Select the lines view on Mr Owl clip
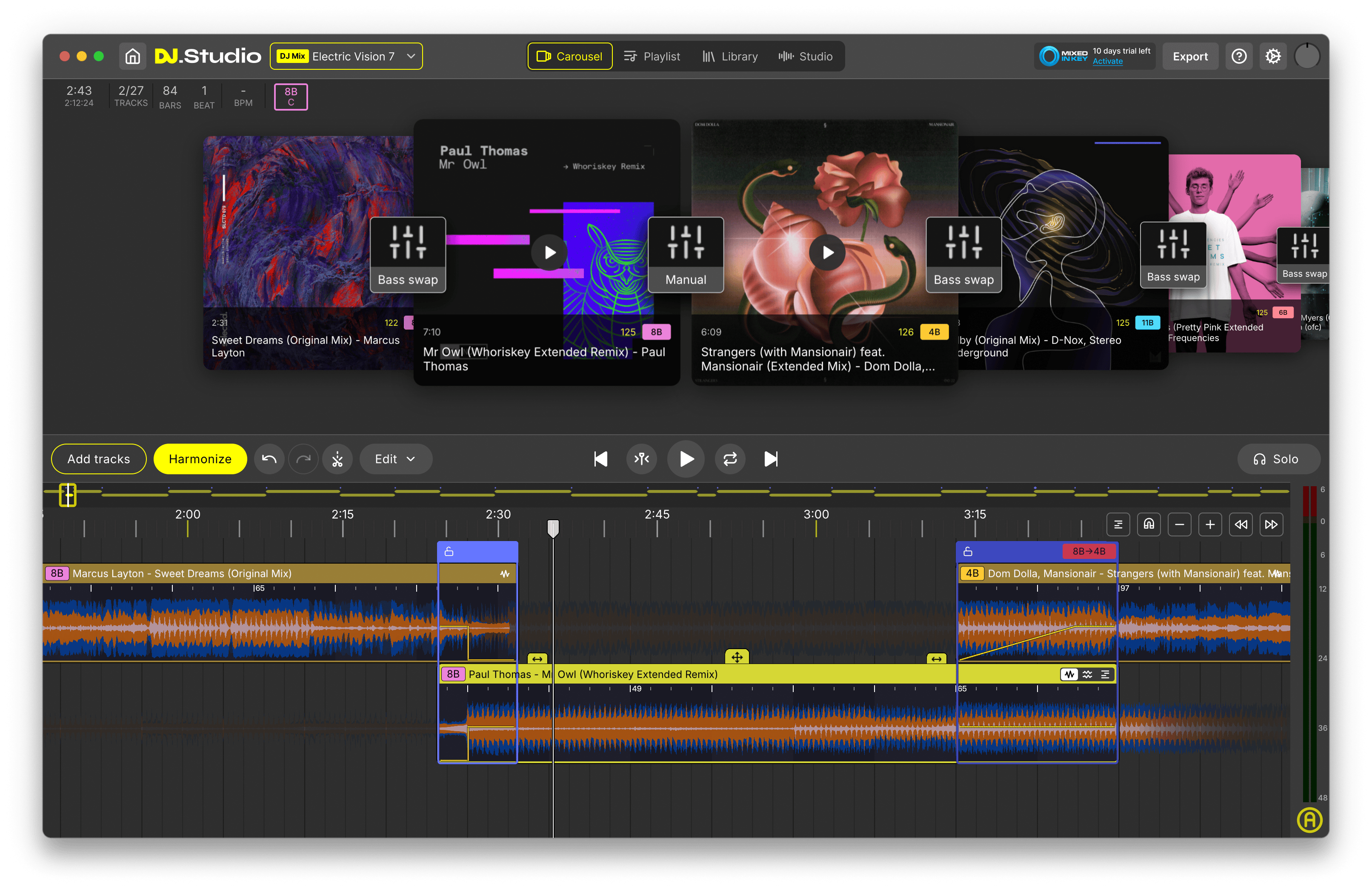This screenshot has height=889, width=1372. [x=1105, y=674]
